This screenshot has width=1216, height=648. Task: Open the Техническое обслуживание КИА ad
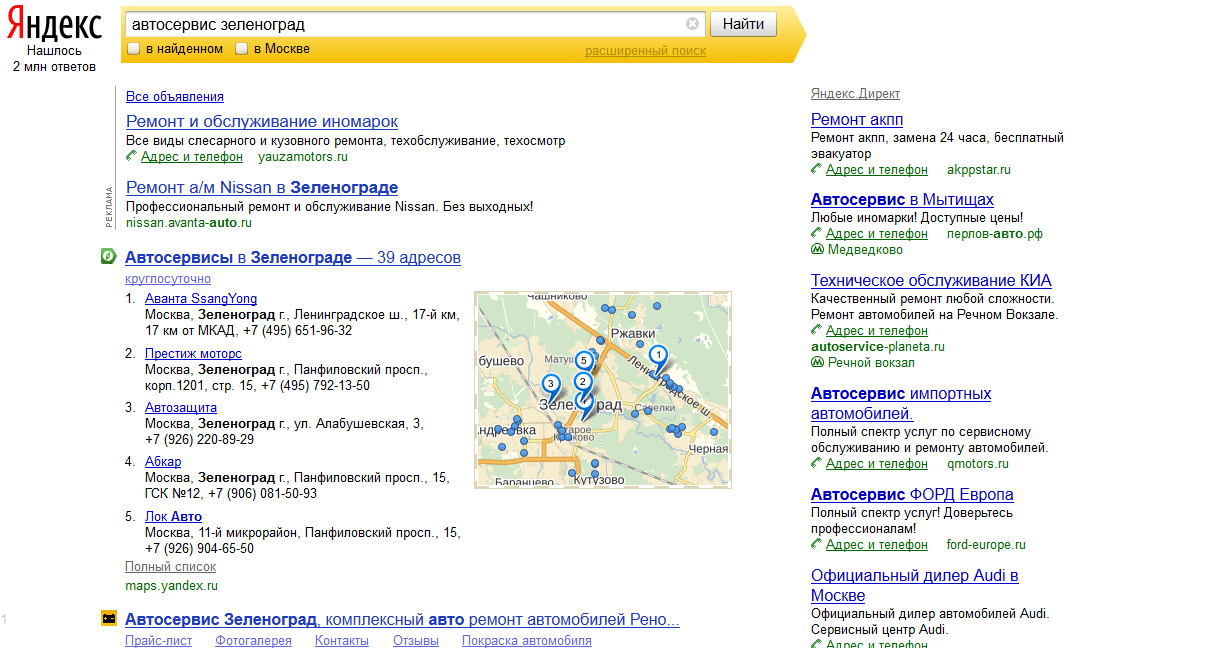931,281
